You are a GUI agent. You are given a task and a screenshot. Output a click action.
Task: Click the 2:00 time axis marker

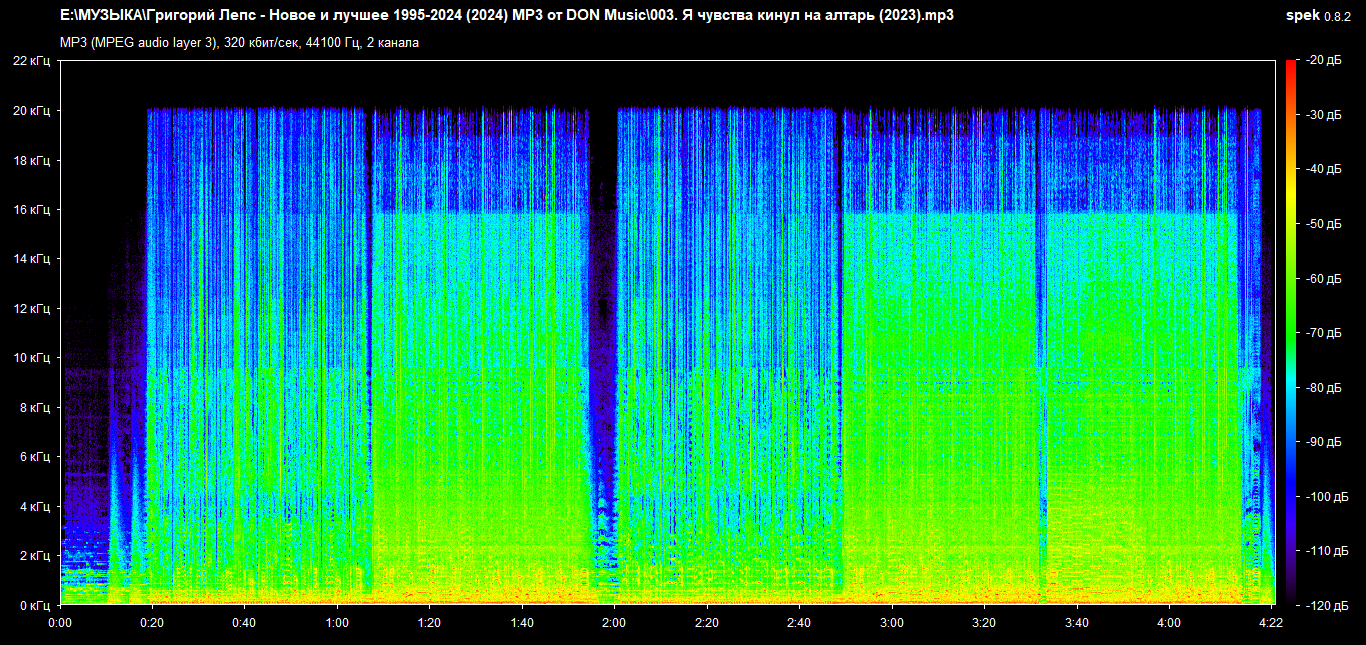[614, 622]
